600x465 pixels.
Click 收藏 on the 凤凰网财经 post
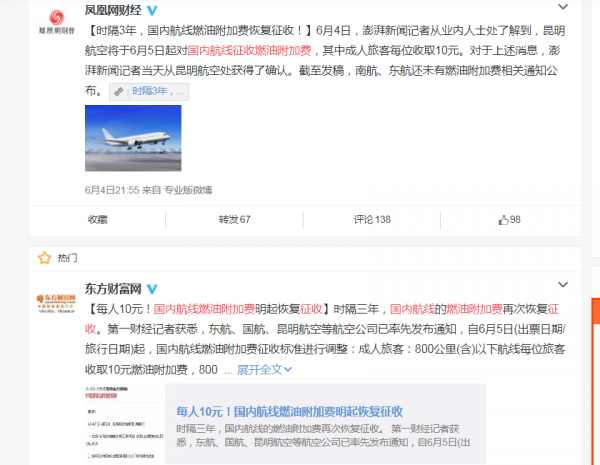[98, 220]
